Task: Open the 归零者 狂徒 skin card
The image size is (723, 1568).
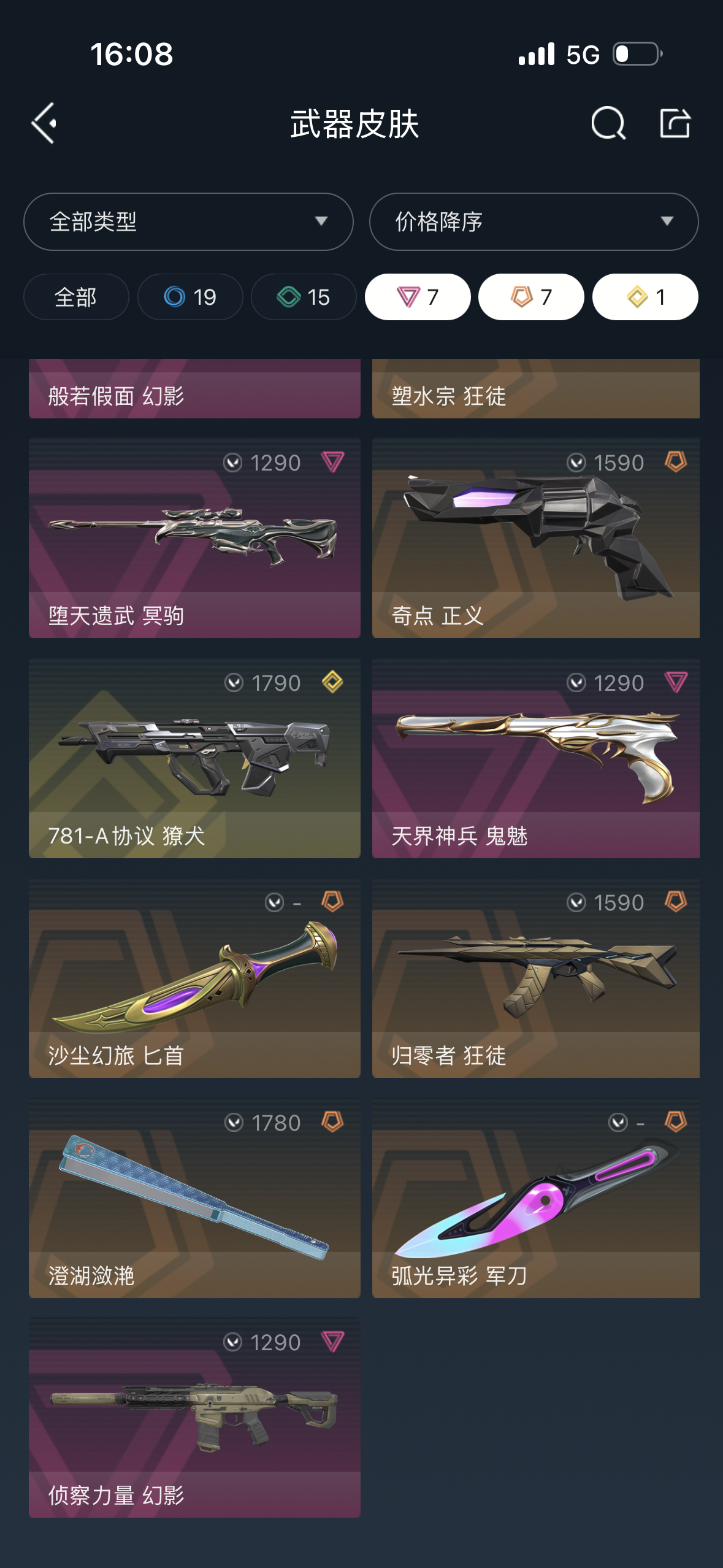Action: (x=536, y=978)
